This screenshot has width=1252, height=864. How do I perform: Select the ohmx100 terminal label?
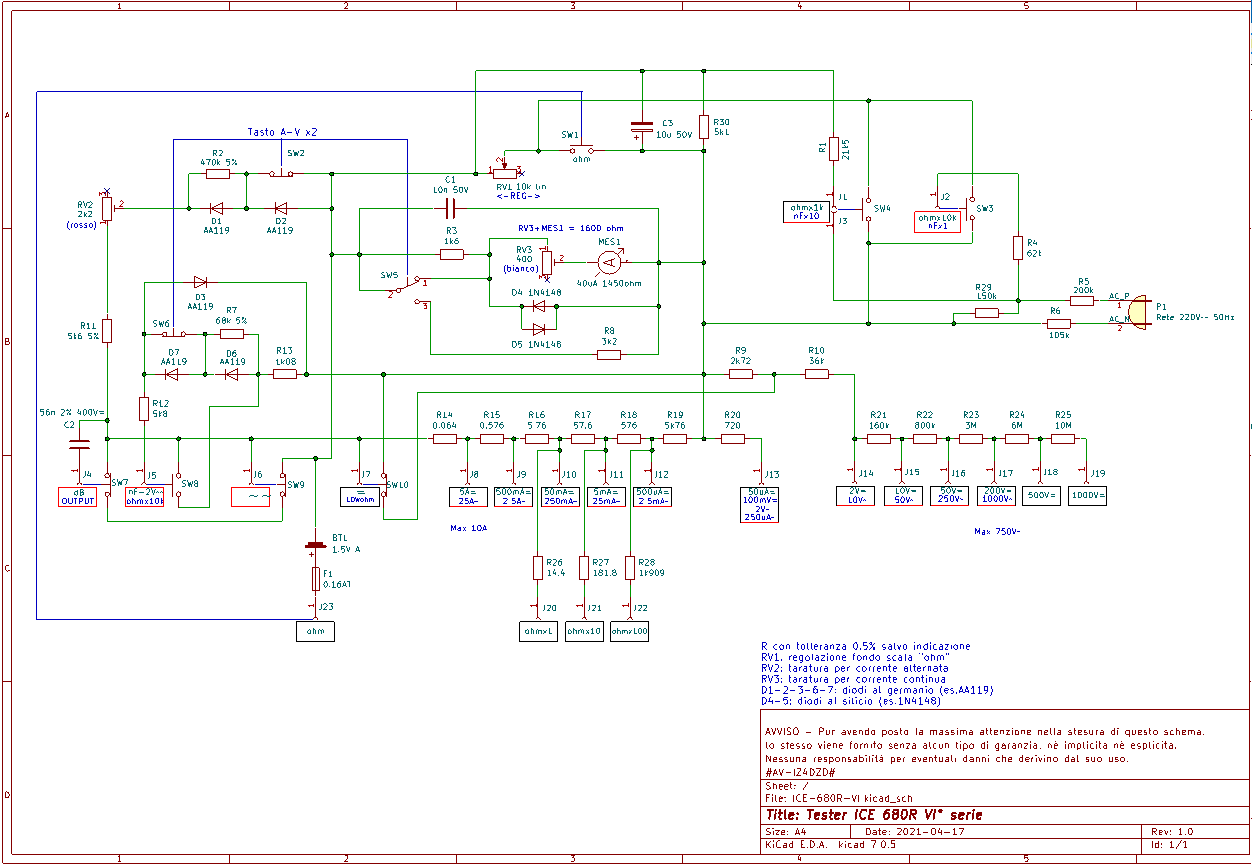[x=629, y=632]
